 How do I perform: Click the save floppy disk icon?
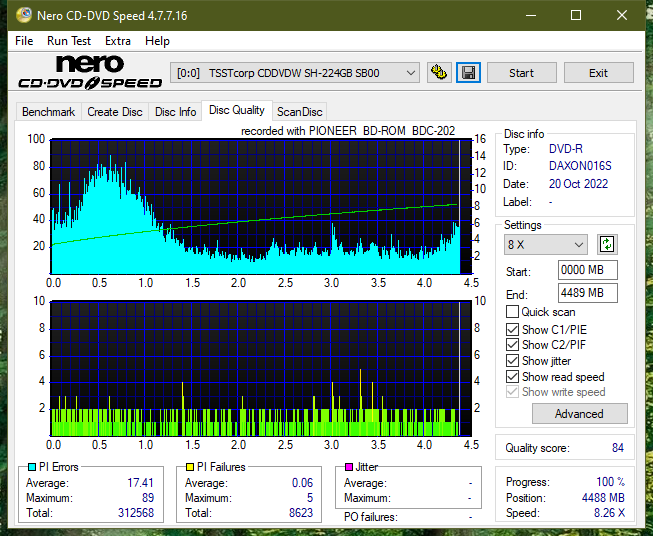tap(469, 73)
